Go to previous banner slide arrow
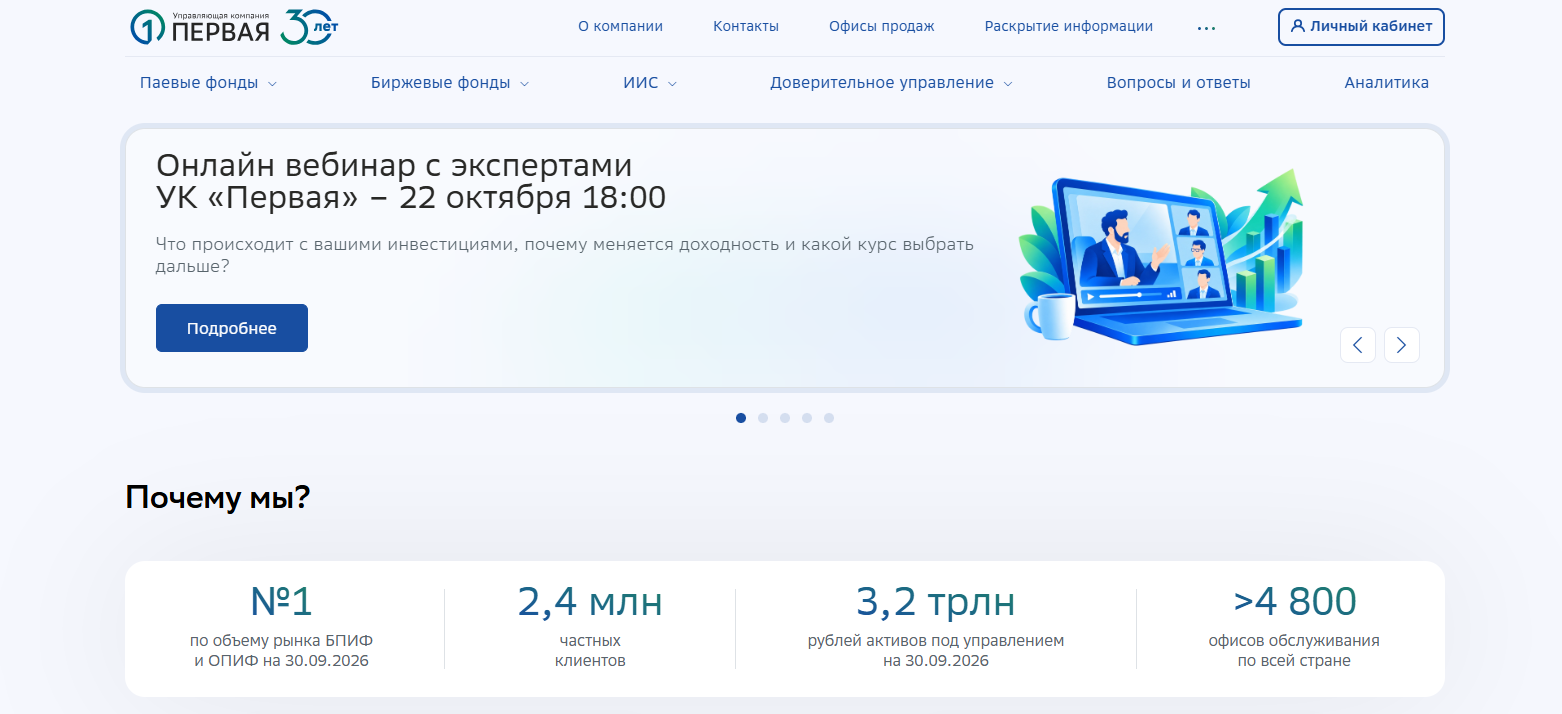The image size is (1562, 714). [x=1358, y=345]
